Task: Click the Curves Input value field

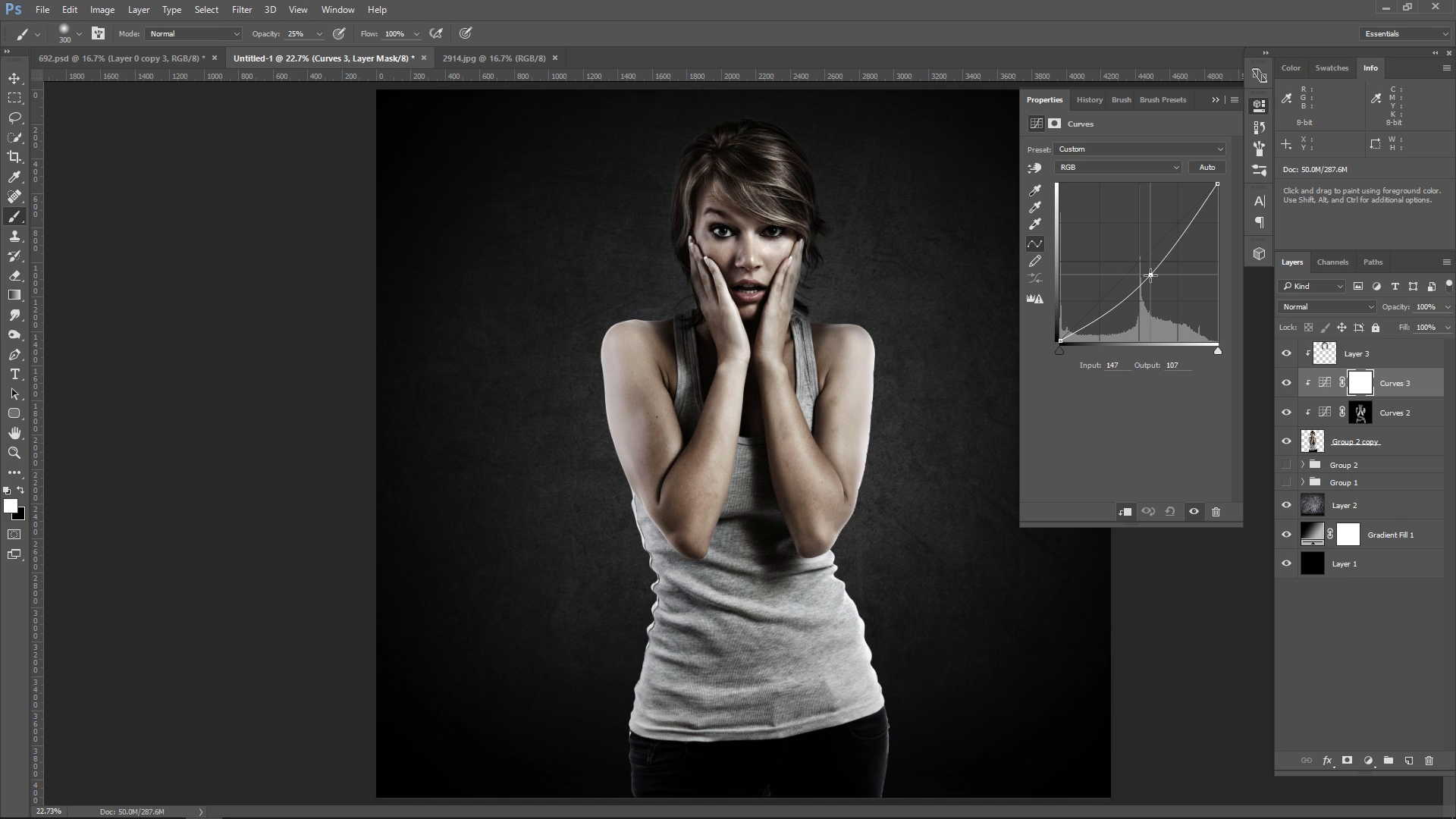Action: pos(1116,366)
